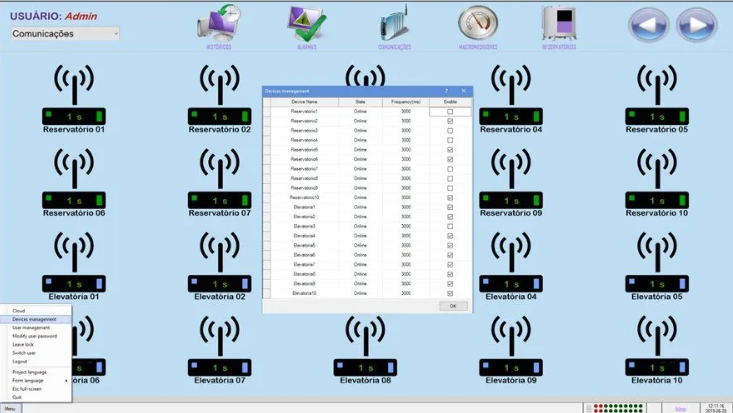Screen dimensions: 733x413
Task: Click the Reservatório 01 antenna icon
Action: [x=73, y=84]
